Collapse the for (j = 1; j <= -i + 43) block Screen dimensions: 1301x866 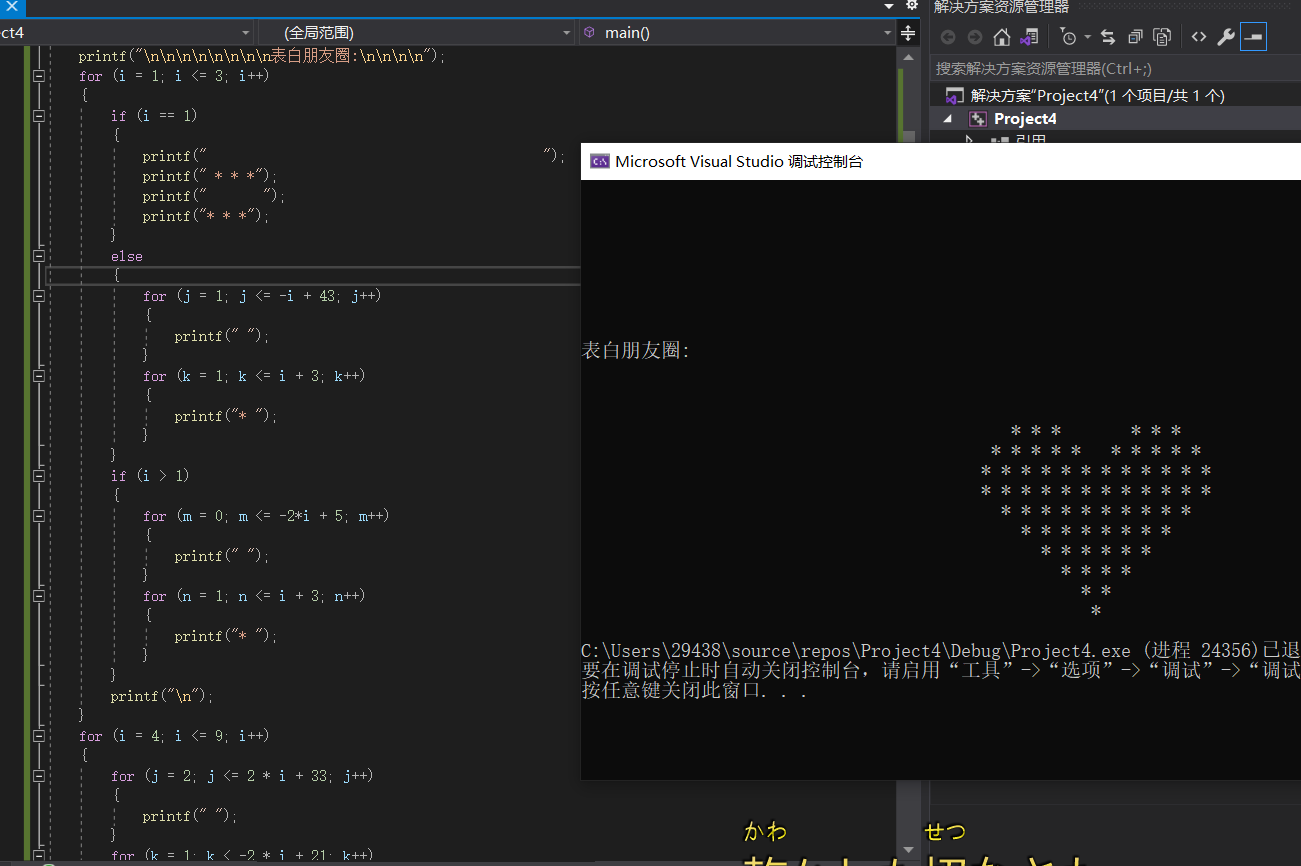point(39,296)
